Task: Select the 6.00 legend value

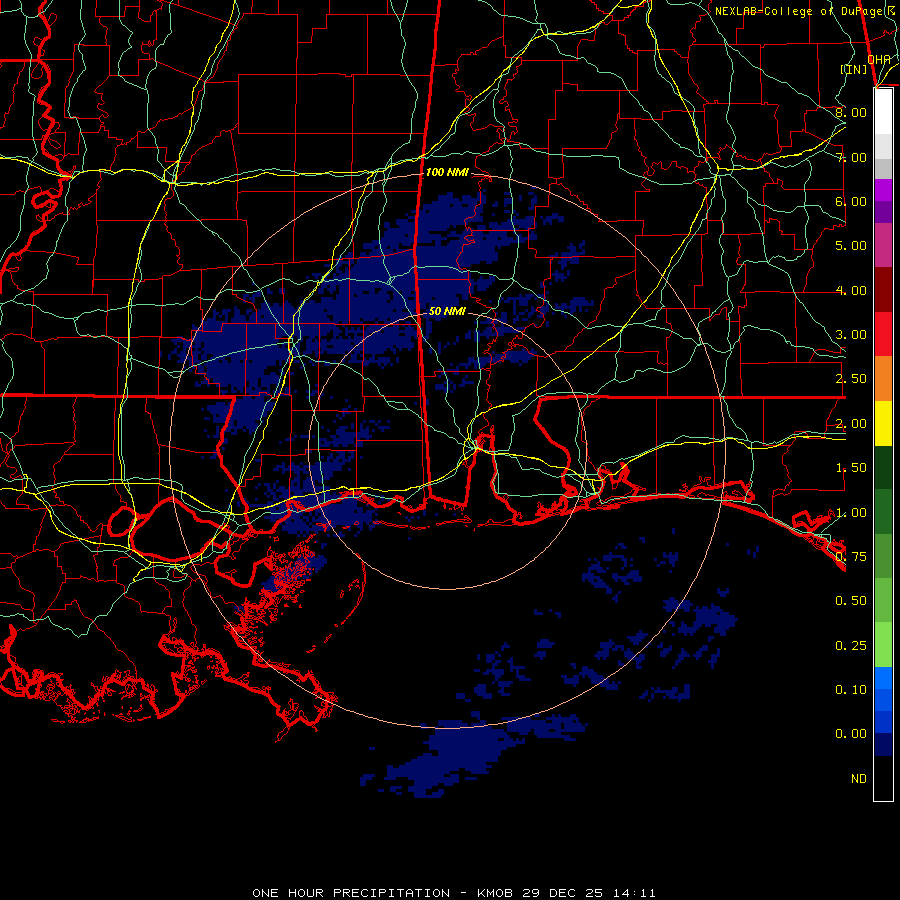Action: [x=851, y=201]
